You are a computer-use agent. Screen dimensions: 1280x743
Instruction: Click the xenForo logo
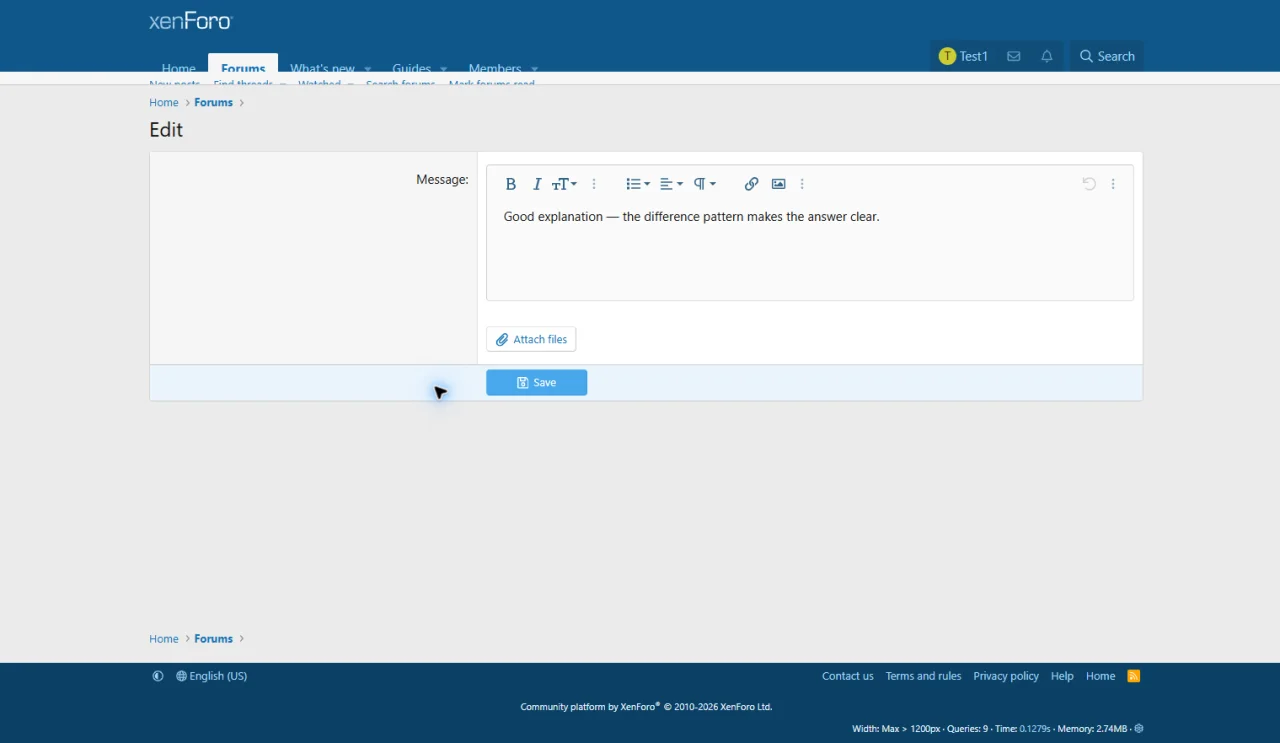point(190,21)
